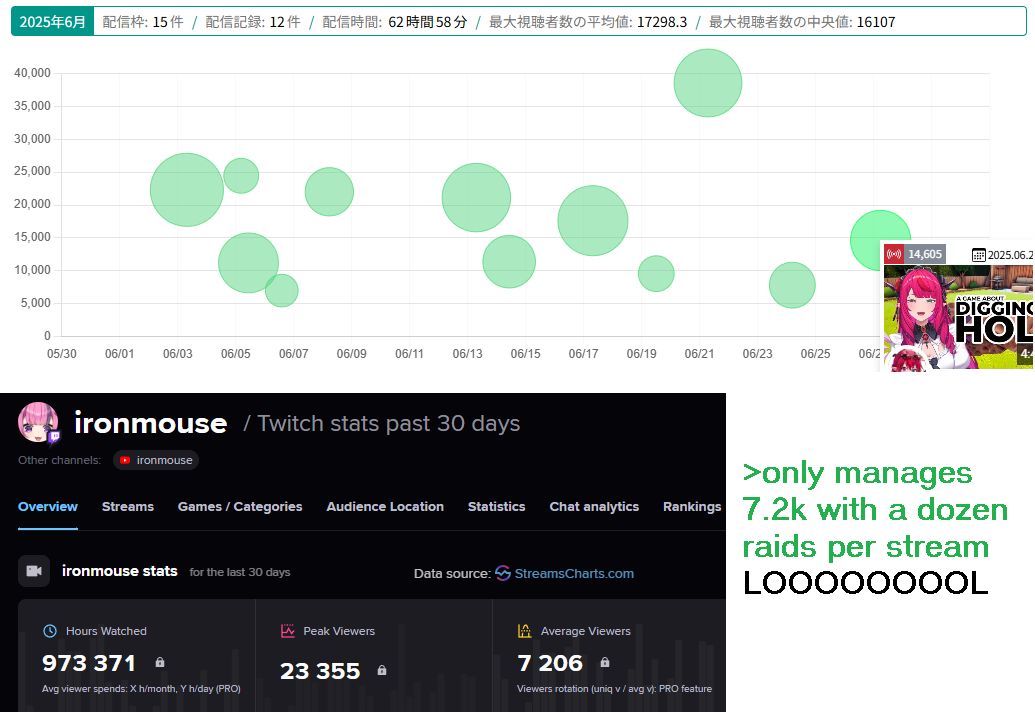Image resolution: width=1035 pixels, height=712 pixels.
Task: Click the 'Viewers rotation' PRO feature text
Action: click(615, 688)
